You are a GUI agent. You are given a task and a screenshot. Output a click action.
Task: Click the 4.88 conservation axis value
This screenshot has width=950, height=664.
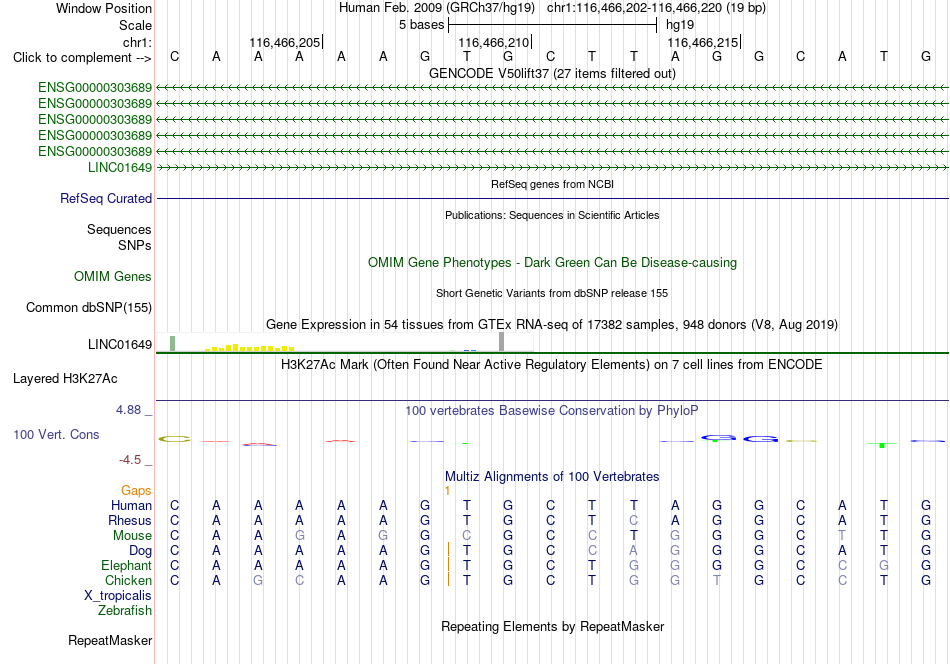tap(128, 410)
